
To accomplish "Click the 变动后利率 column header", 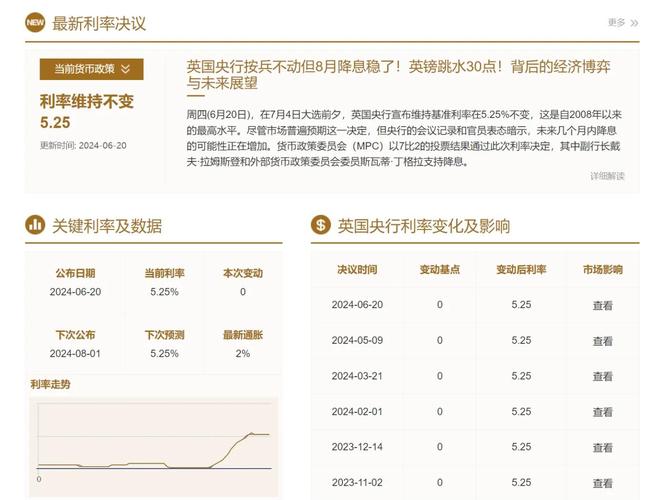I will 521,269.
